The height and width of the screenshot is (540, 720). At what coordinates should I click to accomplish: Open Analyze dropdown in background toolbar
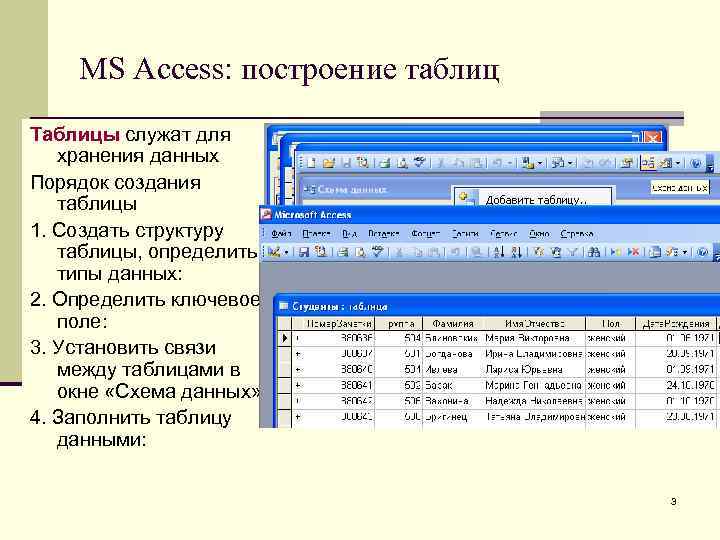pos(569,163)
